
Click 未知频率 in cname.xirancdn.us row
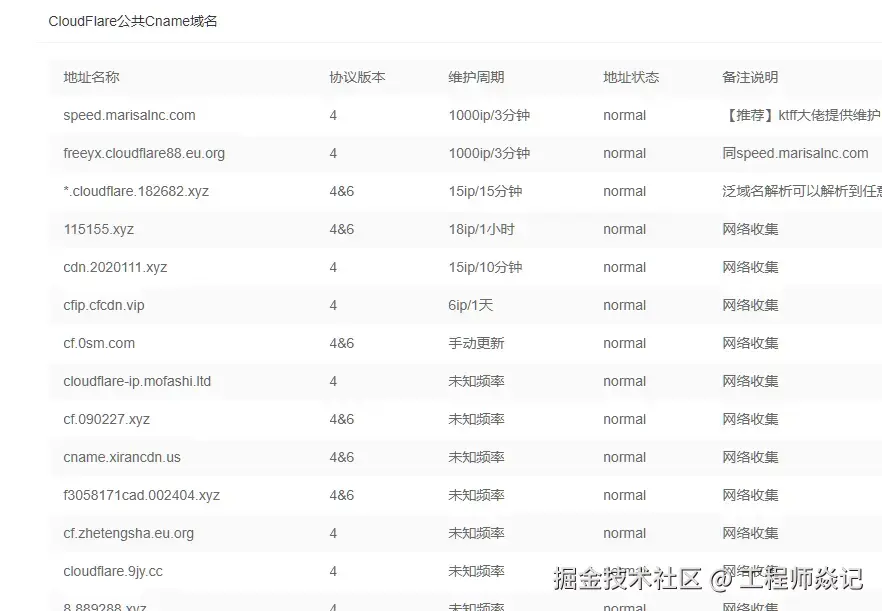tap(476, 457)
